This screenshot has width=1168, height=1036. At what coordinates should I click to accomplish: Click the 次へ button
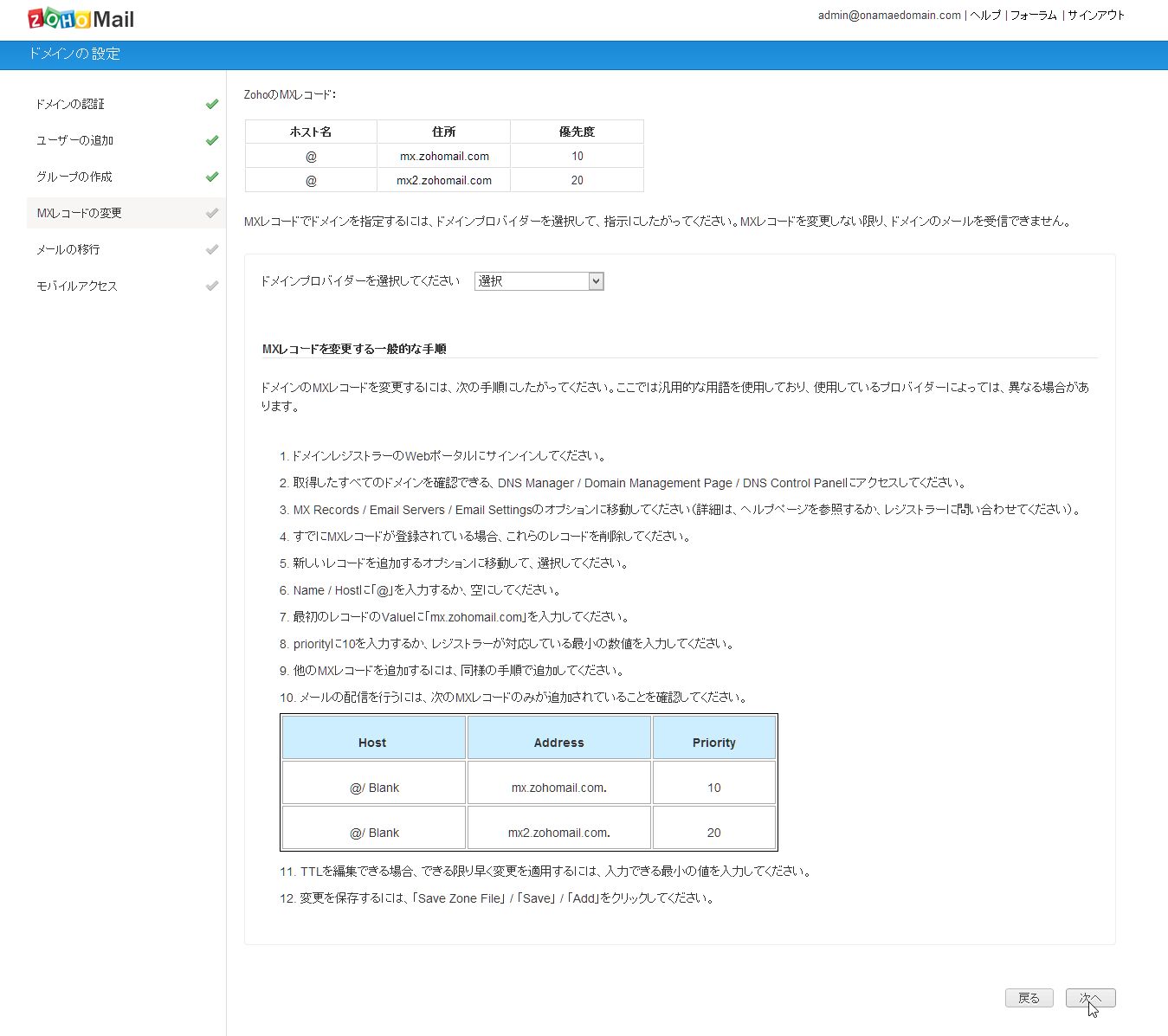point(1091,998)
